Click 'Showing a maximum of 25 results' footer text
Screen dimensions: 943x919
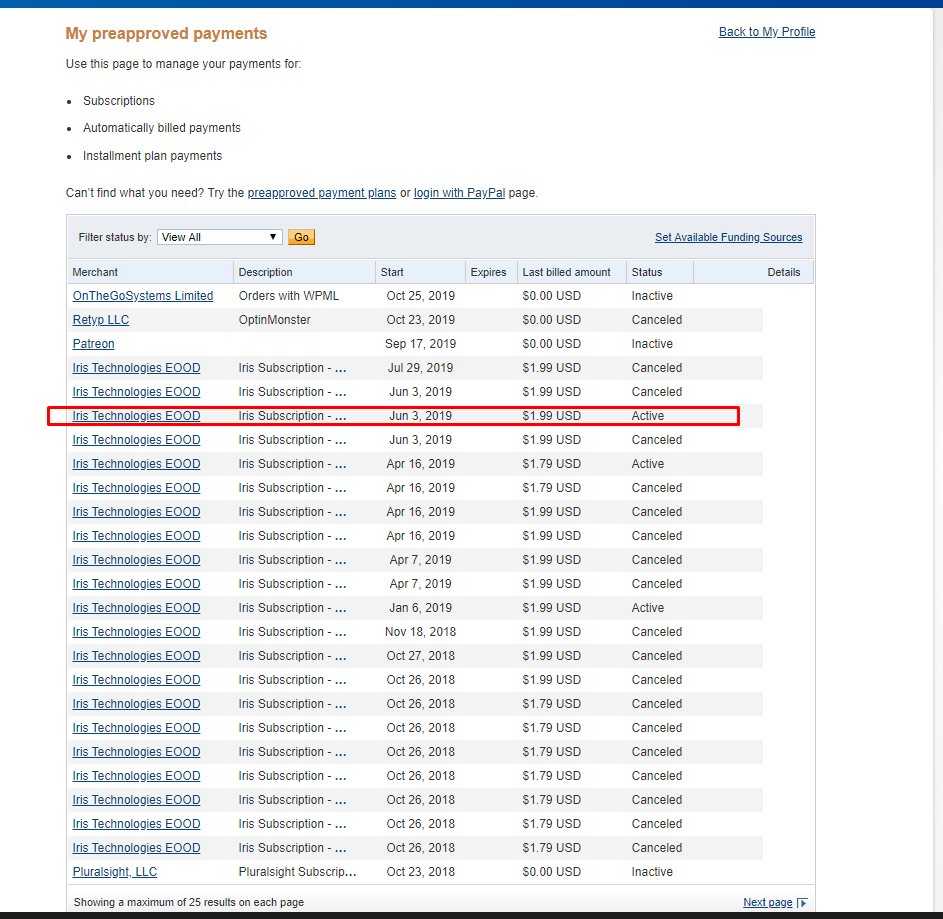(x=189, y=902)
